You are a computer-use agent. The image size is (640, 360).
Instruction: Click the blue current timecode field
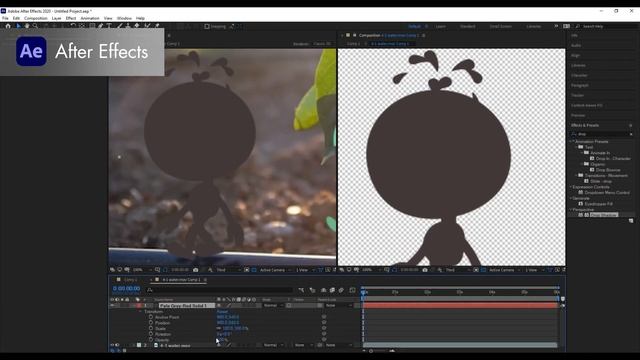(x=126, y=289)
